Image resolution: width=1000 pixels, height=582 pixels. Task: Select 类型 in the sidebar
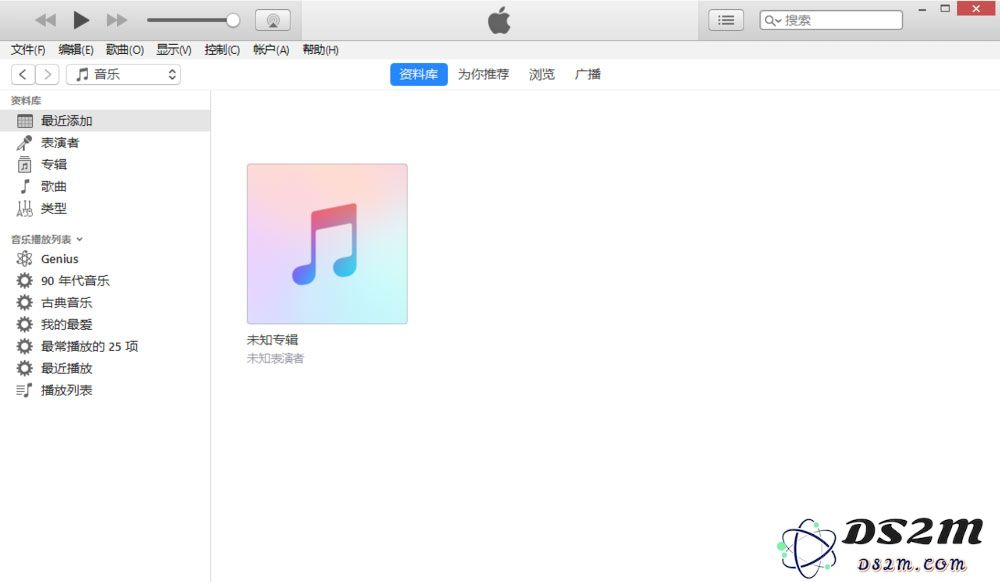tap(105, 208)
